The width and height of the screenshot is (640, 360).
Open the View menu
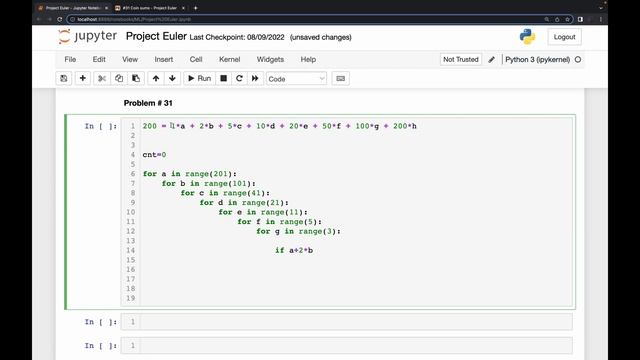(x=130, y=59)
